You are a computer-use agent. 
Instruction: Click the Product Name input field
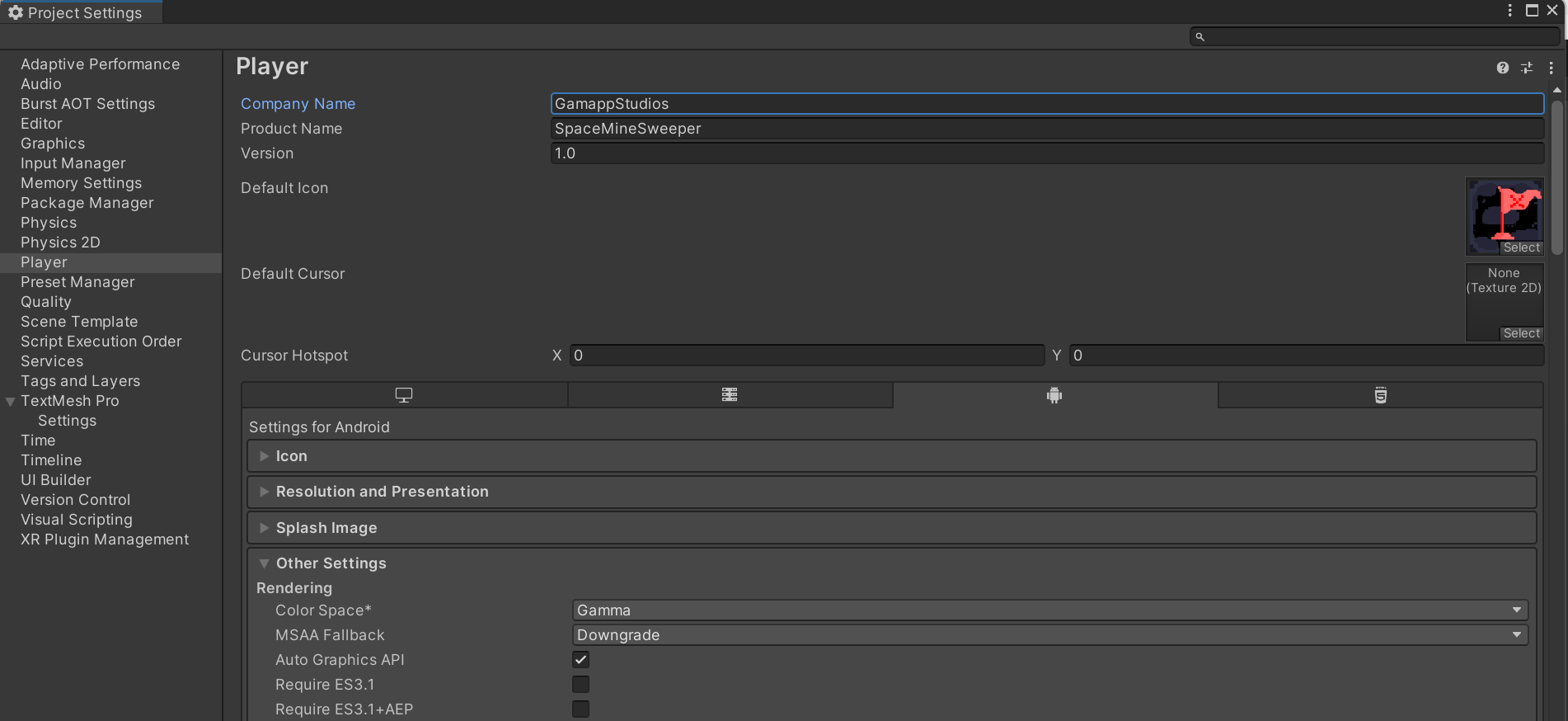coord(1047,129)
